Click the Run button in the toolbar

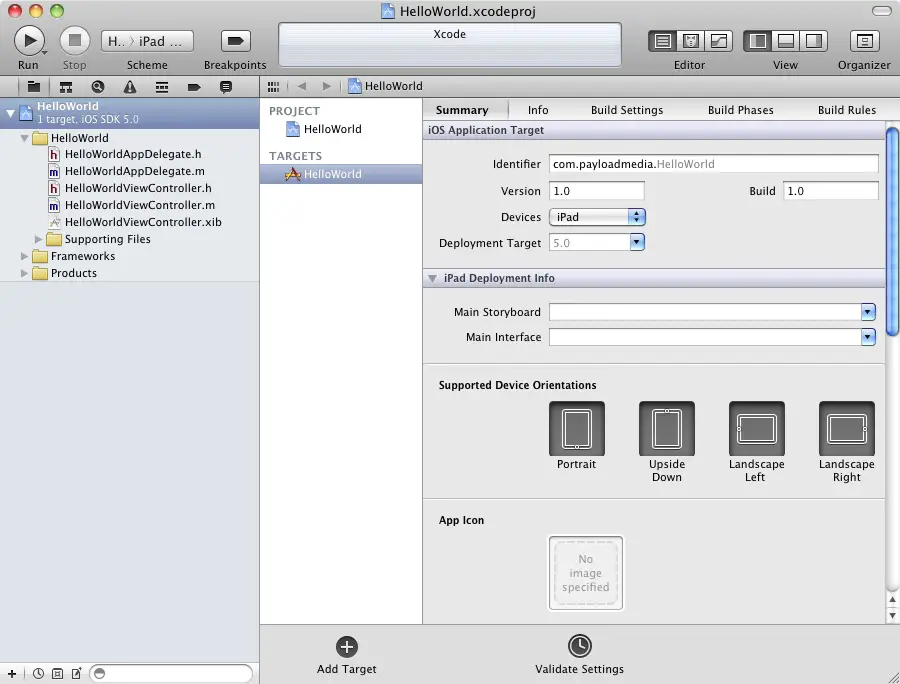[28, 41]
